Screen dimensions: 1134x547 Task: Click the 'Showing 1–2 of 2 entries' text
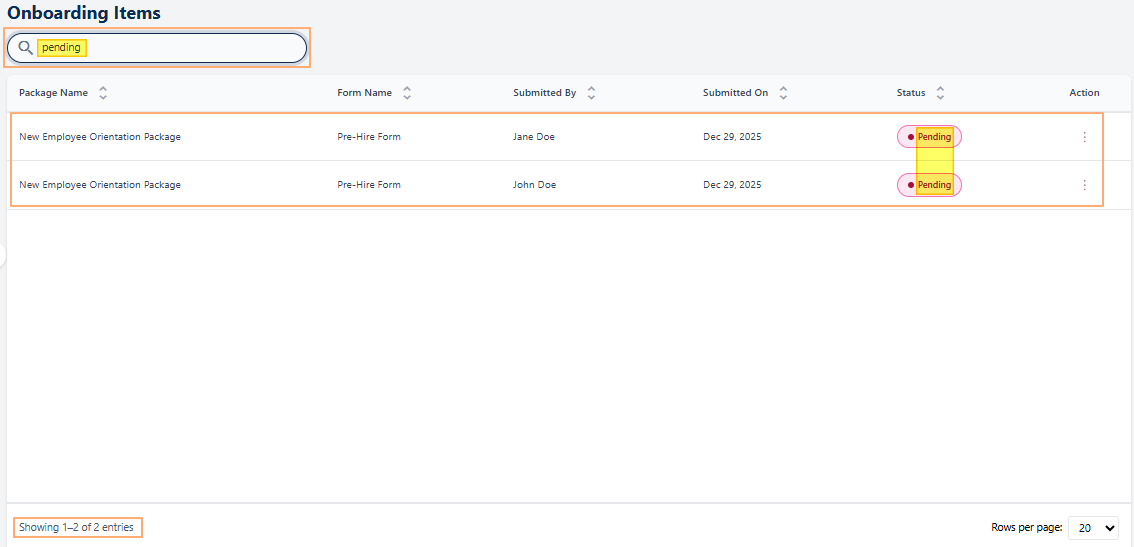point(76,527)
